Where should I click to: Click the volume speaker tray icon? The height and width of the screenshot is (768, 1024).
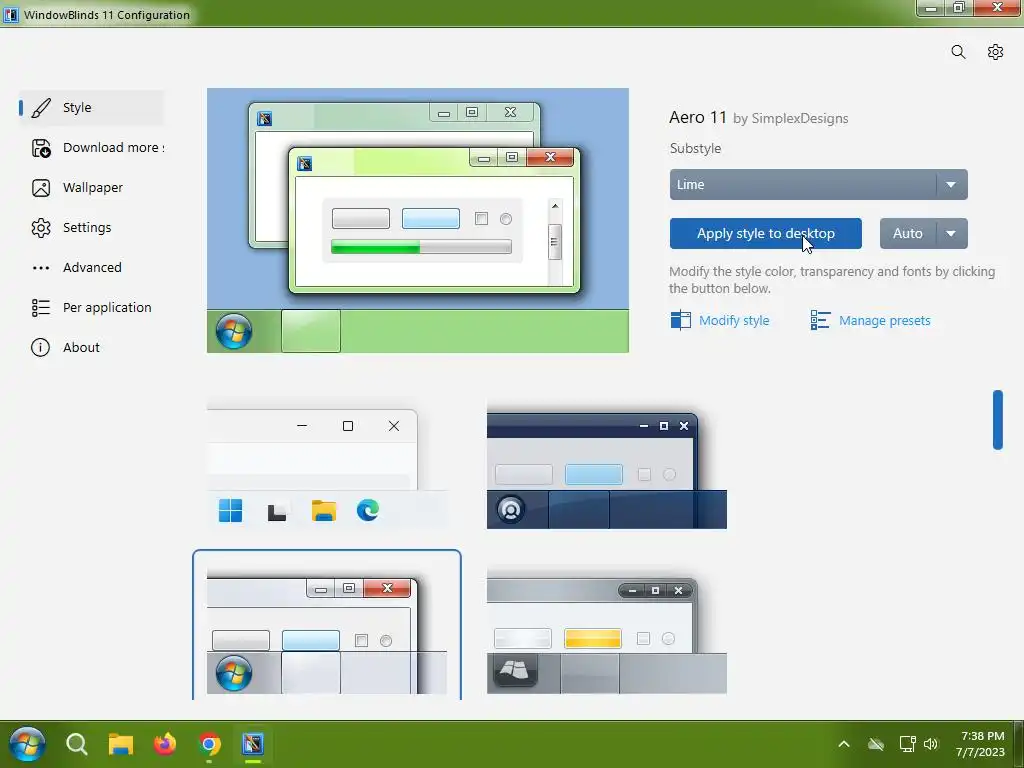pyautogui.click(x=931, y=744)
